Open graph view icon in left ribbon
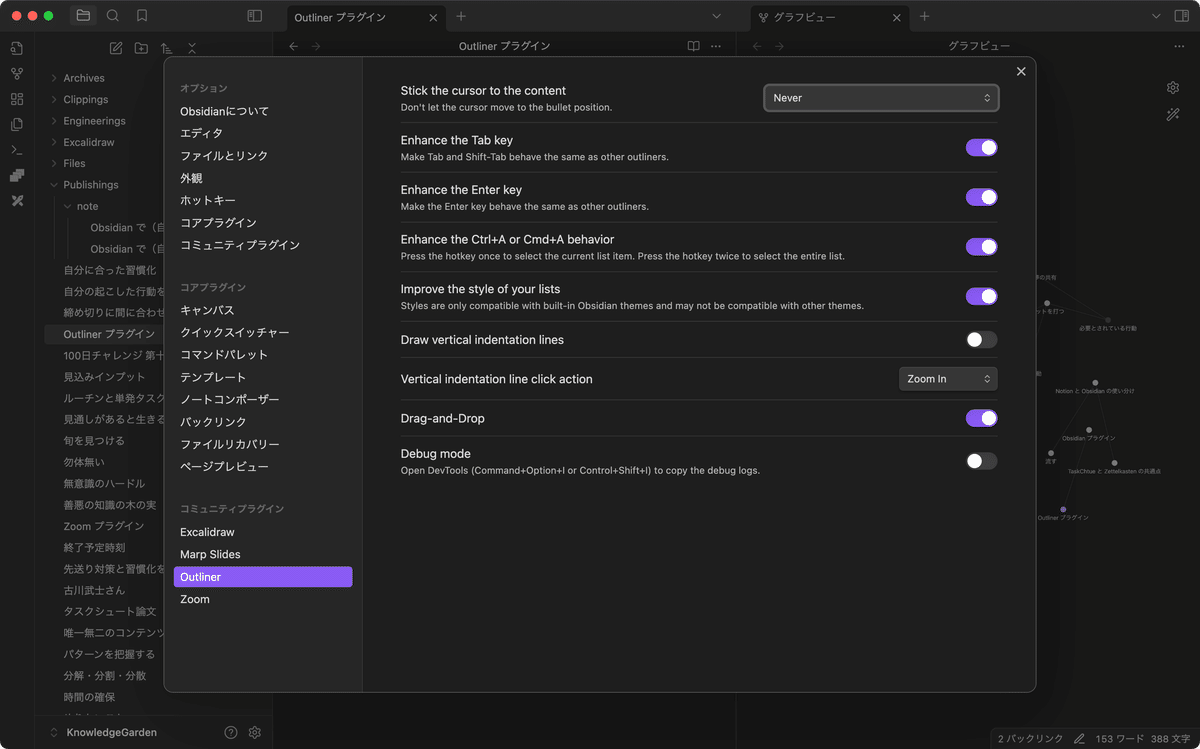The height and width of the screenshot is (749, 1200). [x=17, y=74]
